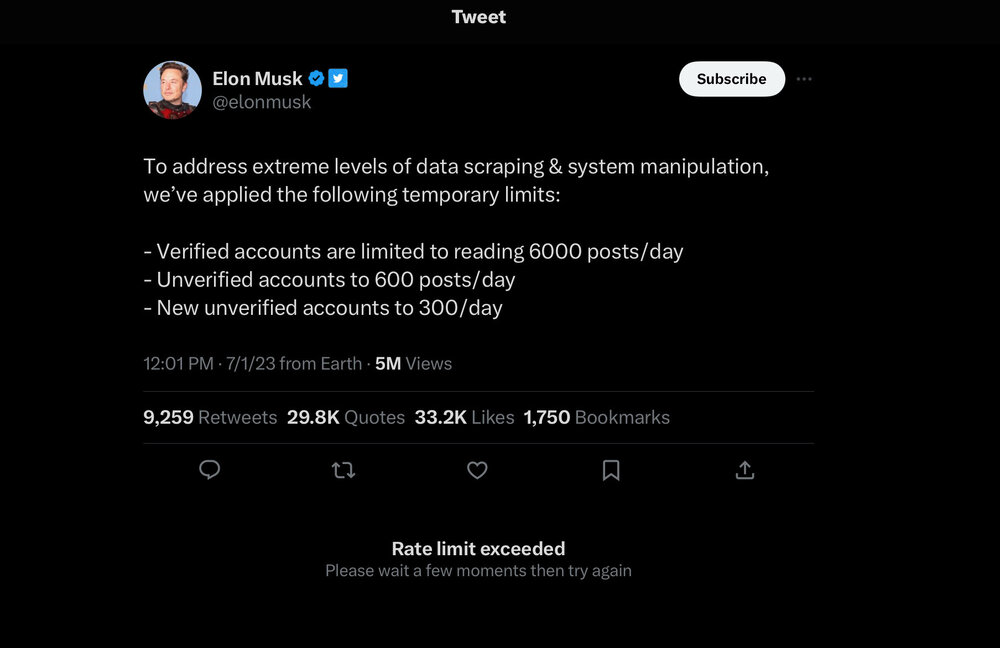Open the reply composer via comment icon
This screenshot has width=1000, height=648.
point(209,470)
